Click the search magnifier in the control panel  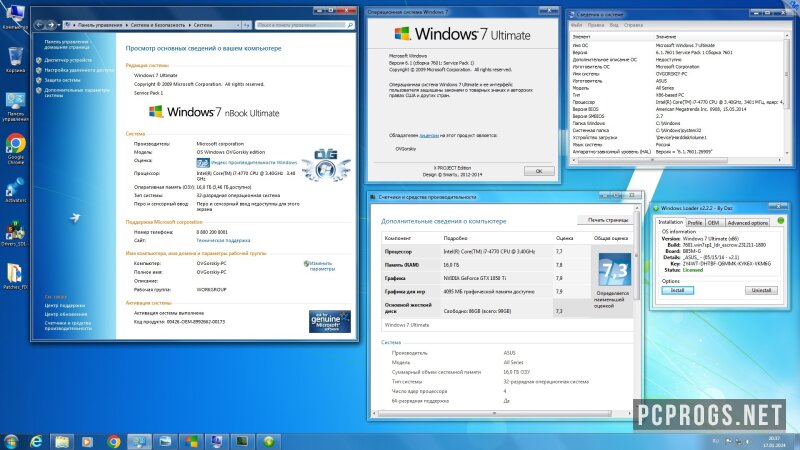350,25
